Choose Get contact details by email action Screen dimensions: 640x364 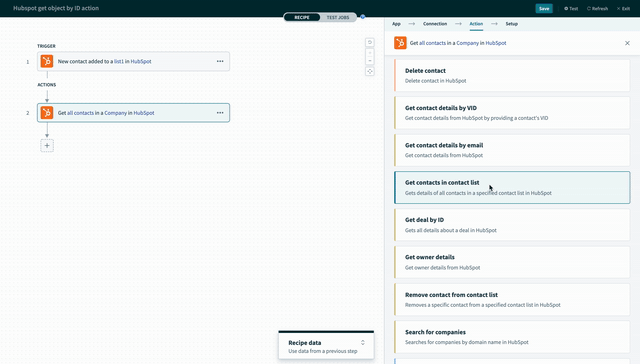pyautogui.click(x=512, y=150)
